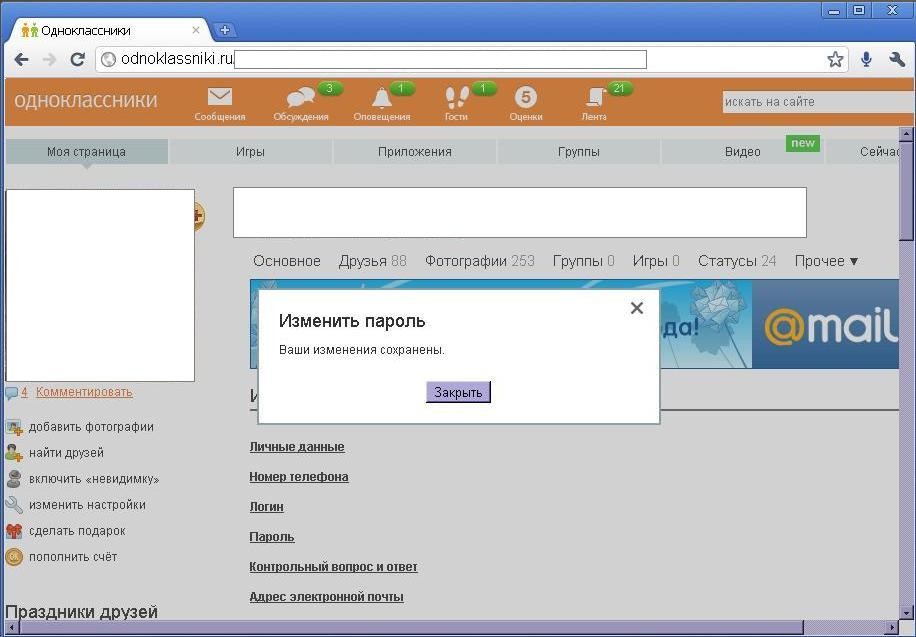Image resolution: width=916 pixels, height=637 pixels.
Task: Open Группы 0 profile section
Action: 584,261
